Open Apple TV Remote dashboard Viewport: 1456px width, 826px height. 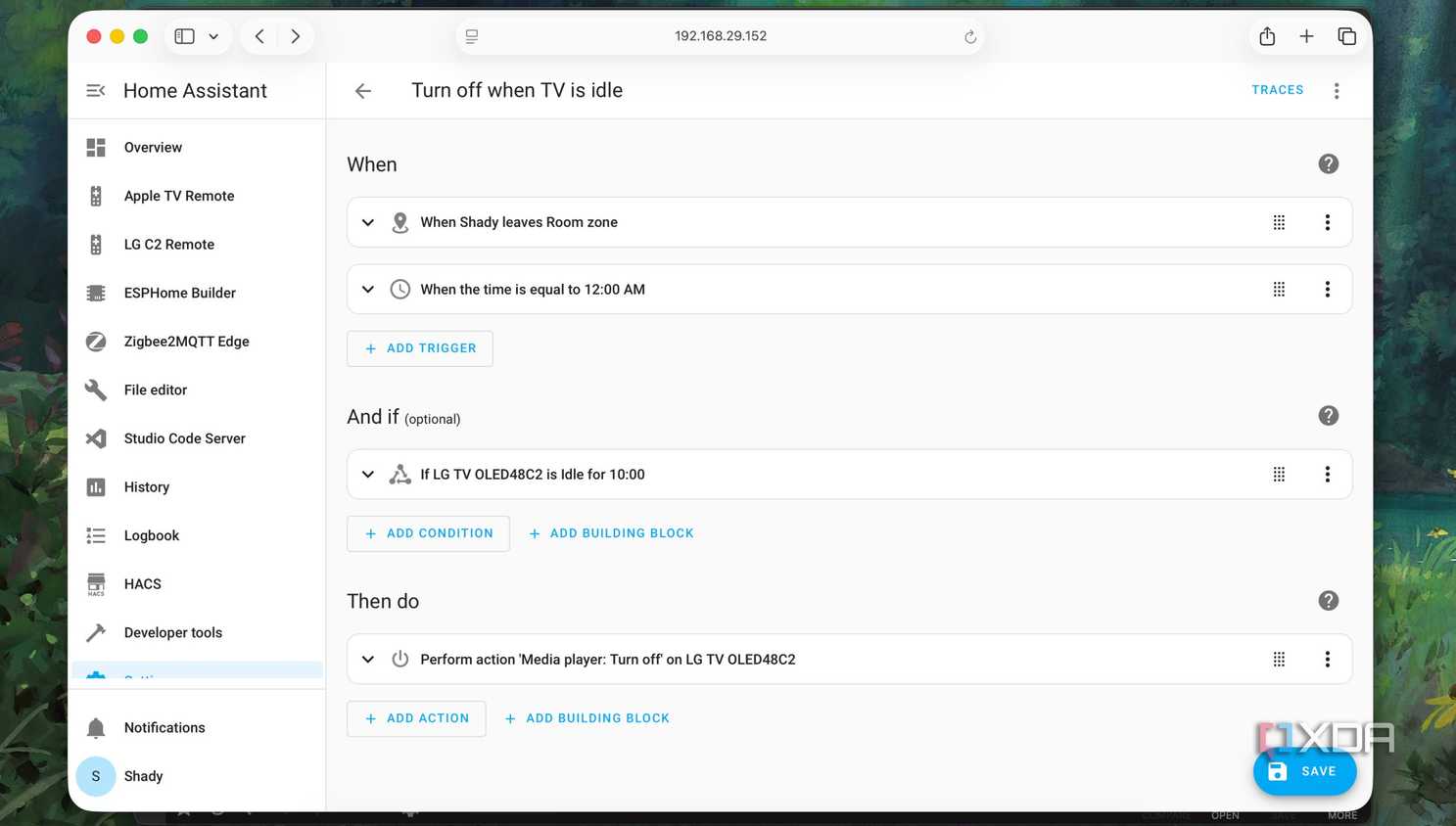point(197,196)
